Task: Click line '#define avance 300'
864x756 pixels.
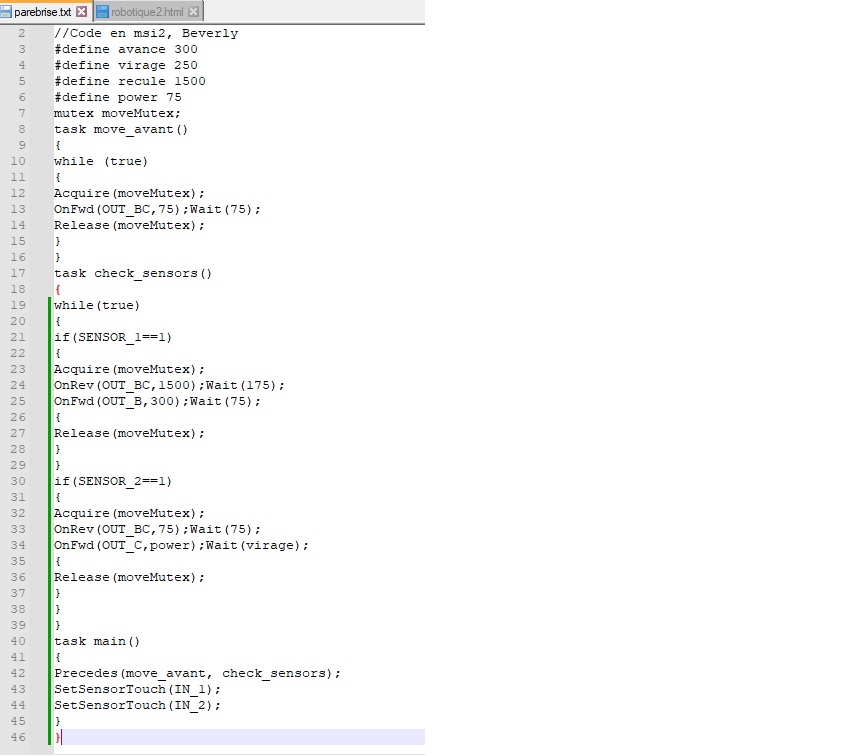Action: pos(126,50)
